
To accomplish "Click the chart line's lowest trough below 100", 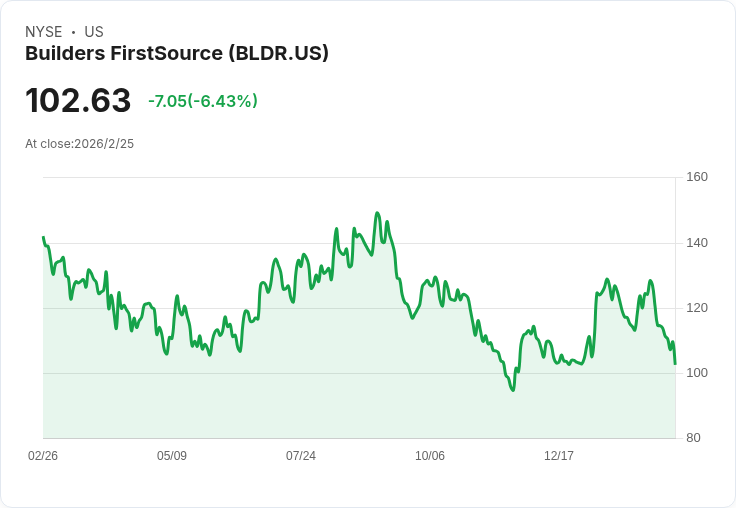I will click(x=513, y=390).
